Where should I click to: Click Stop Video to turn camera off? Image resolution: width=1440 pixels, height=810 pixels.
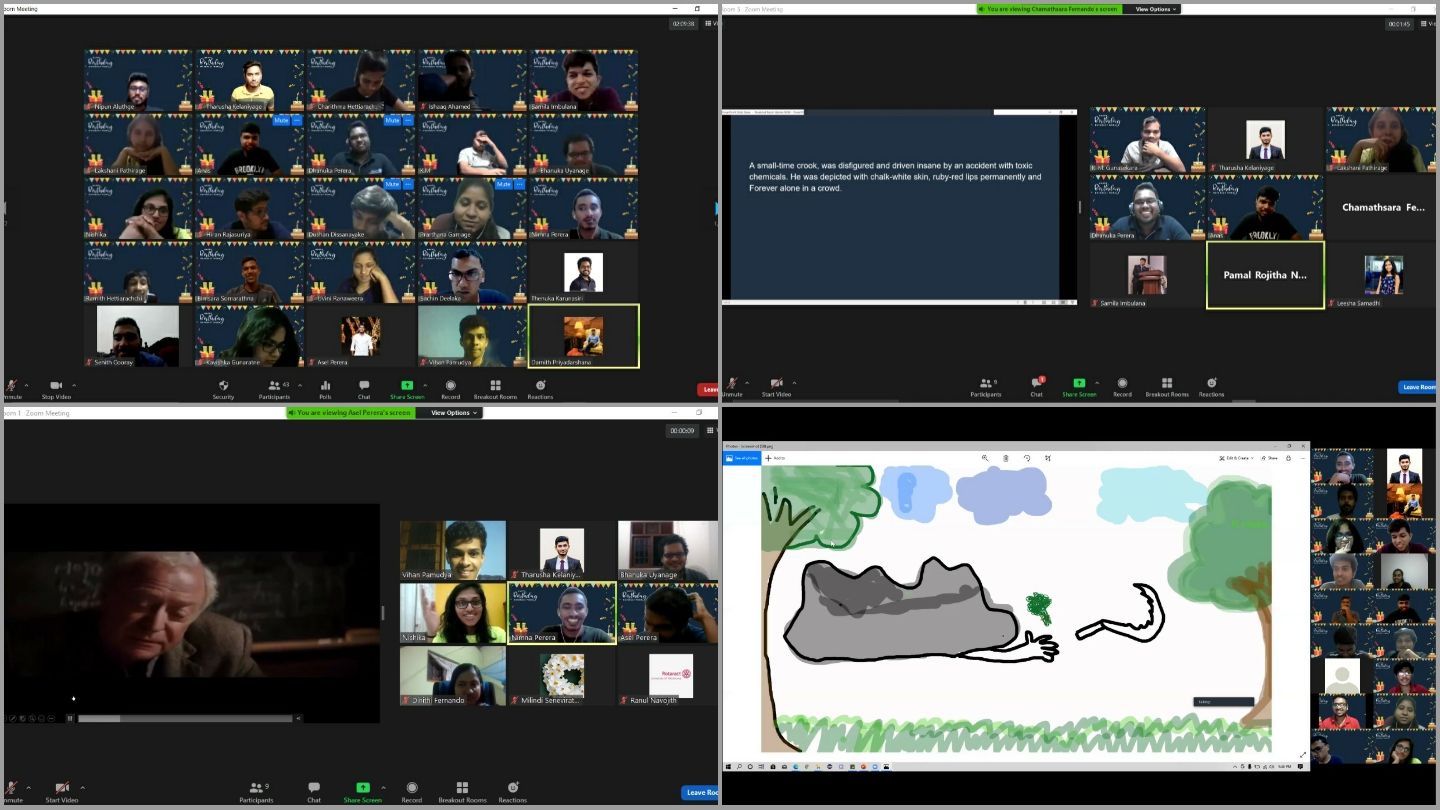point(56,387)
